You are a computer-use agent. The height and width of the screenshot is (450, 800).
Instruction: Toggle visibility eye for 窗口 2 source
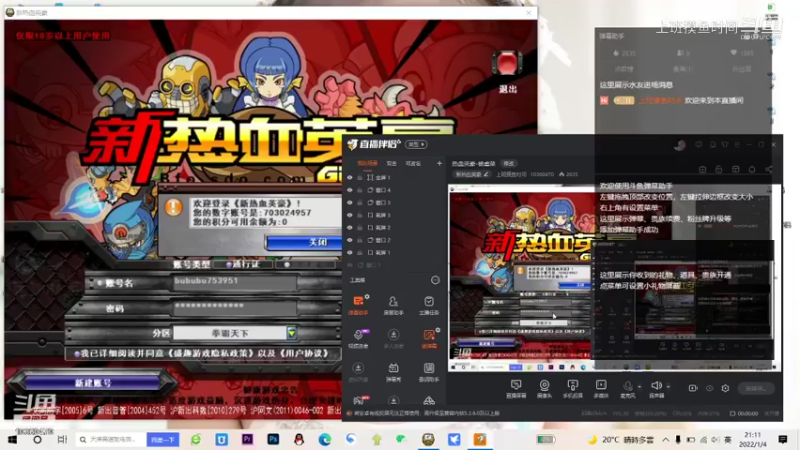(x=349, y=240)
